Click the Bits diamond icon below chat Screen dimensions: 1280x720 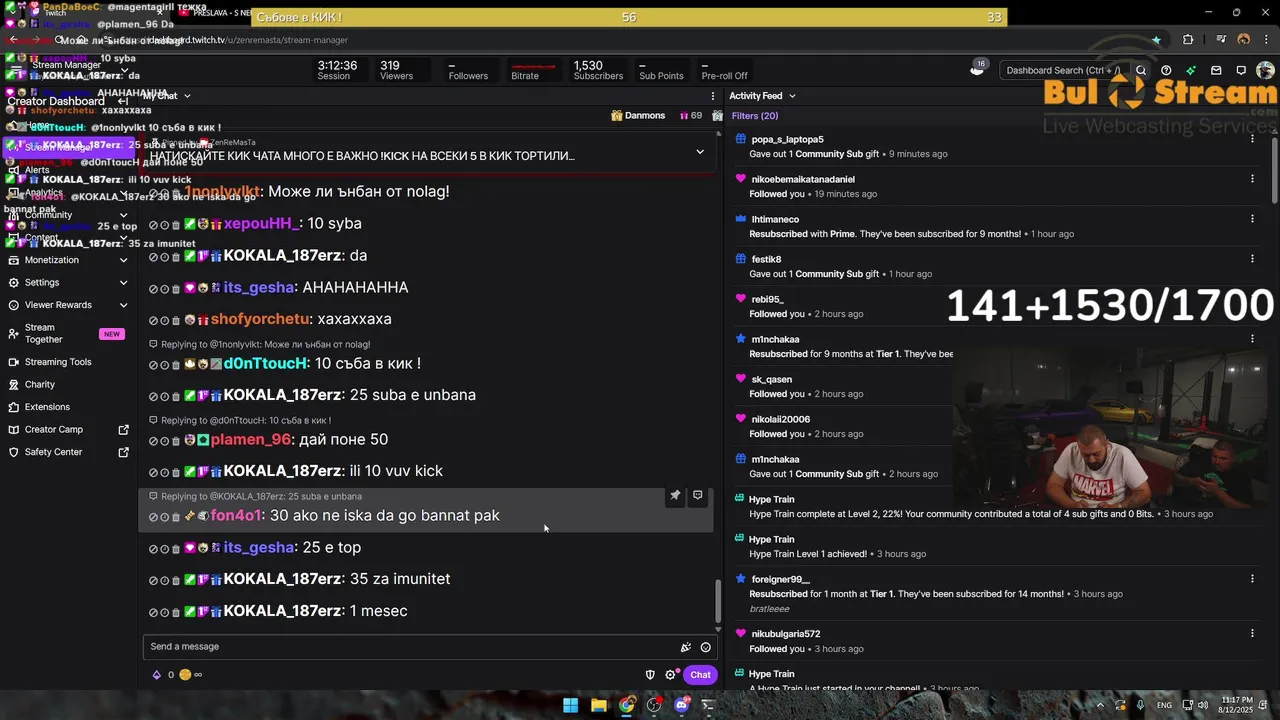point(157,675)
